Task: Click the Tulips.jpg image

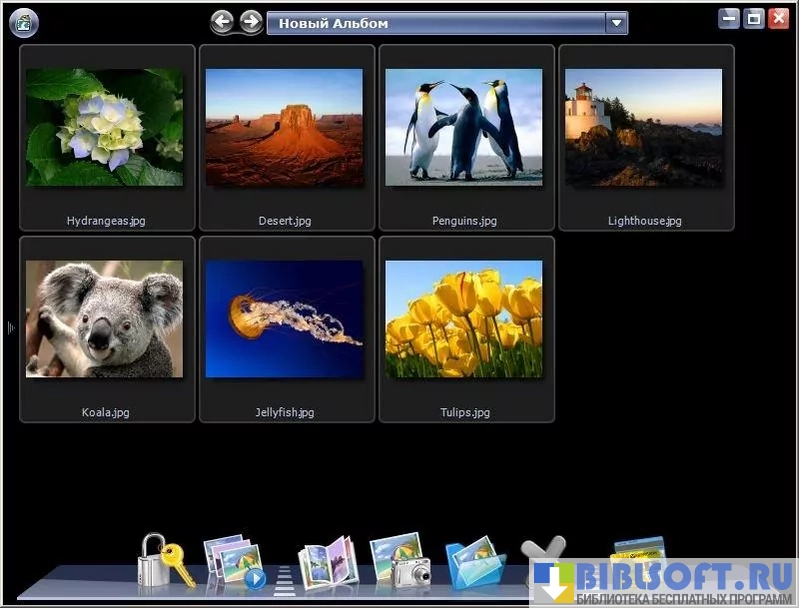Action: pyautogui.click(x=464, y=319)
